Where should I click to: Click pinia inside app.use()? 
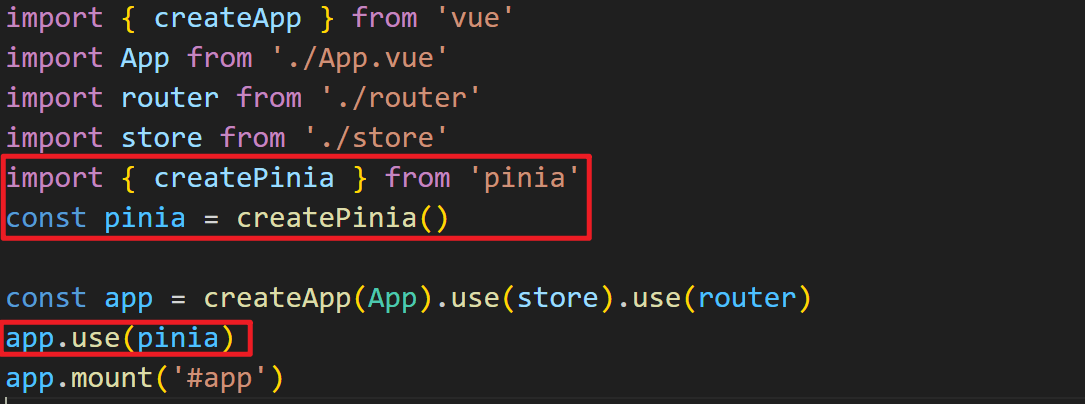pyautogui.click(x=177, y=338)
